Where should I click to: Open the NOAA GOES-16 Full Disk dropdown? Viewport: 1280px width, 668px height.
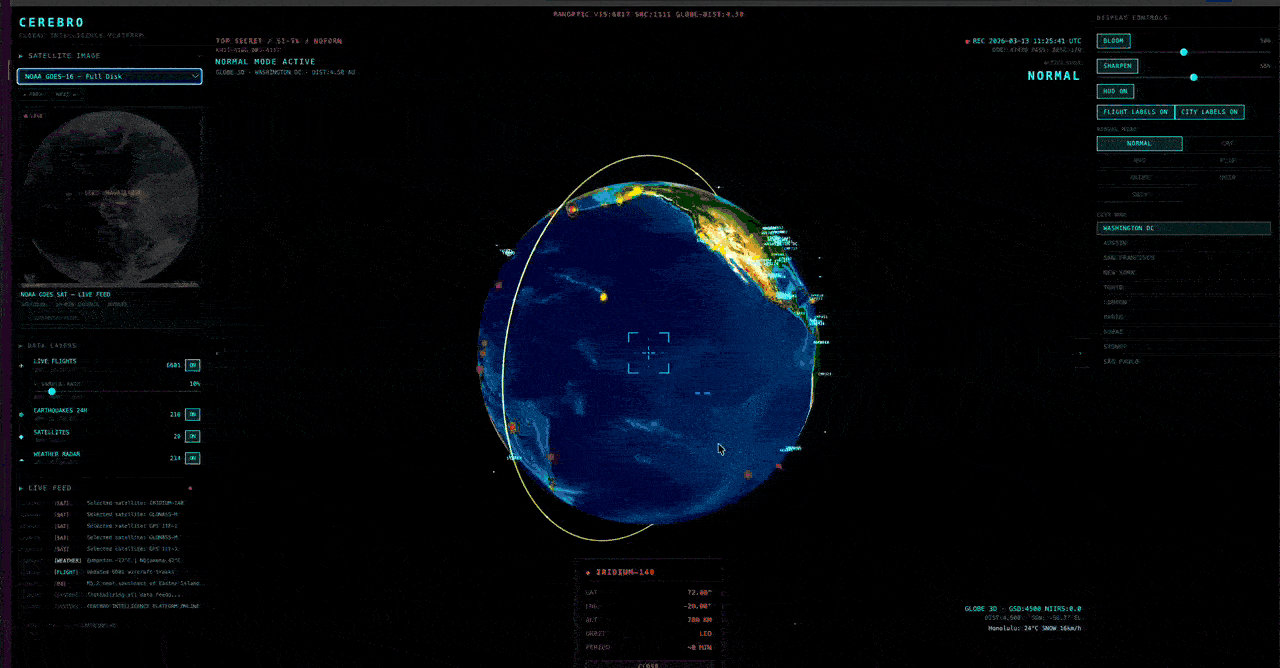(110, 76)
